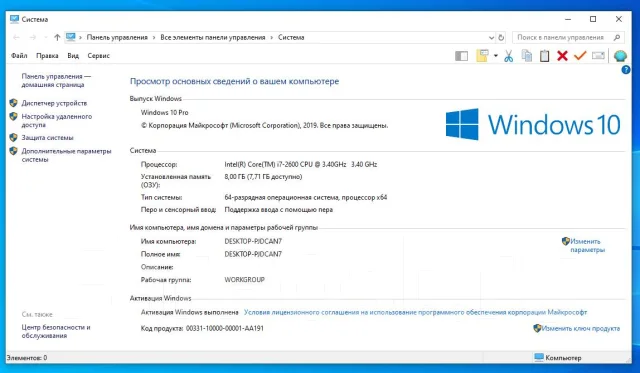Viewport: 640px width, 373px height.
Task: Click the folder views toolbar icon
Action: pyautogui.click(x=482, y=56)
